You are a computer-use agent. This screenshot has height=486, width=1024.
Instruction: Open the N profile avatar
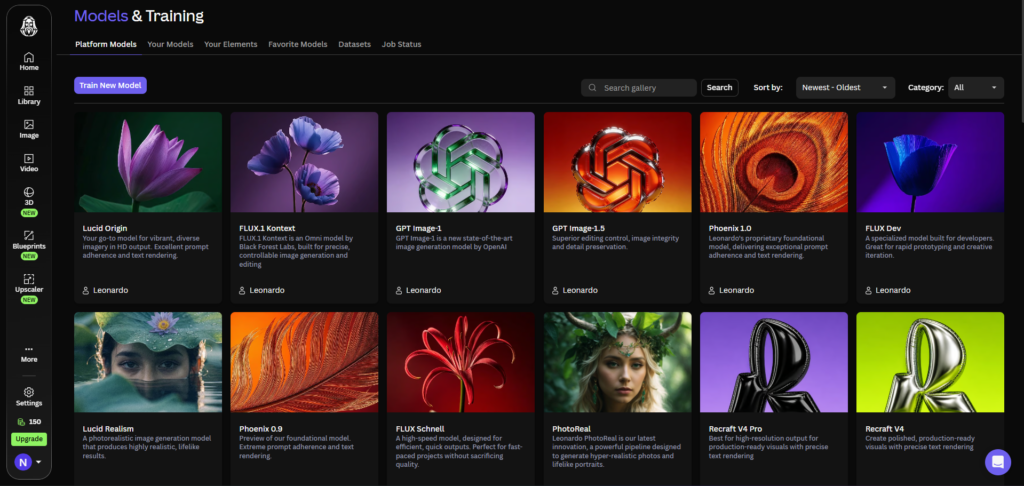tap(23, 462)
